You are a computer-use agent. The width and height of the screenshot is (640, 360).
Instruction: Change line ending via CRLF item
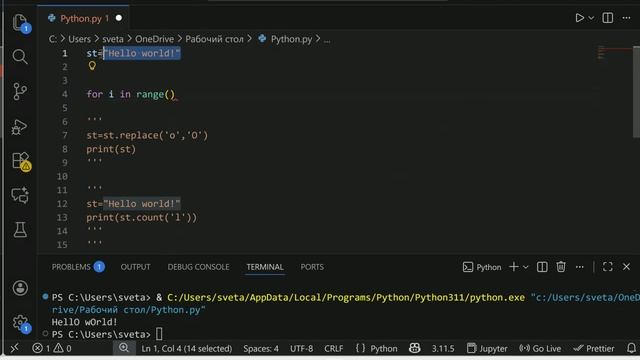[x=333, y=349]
